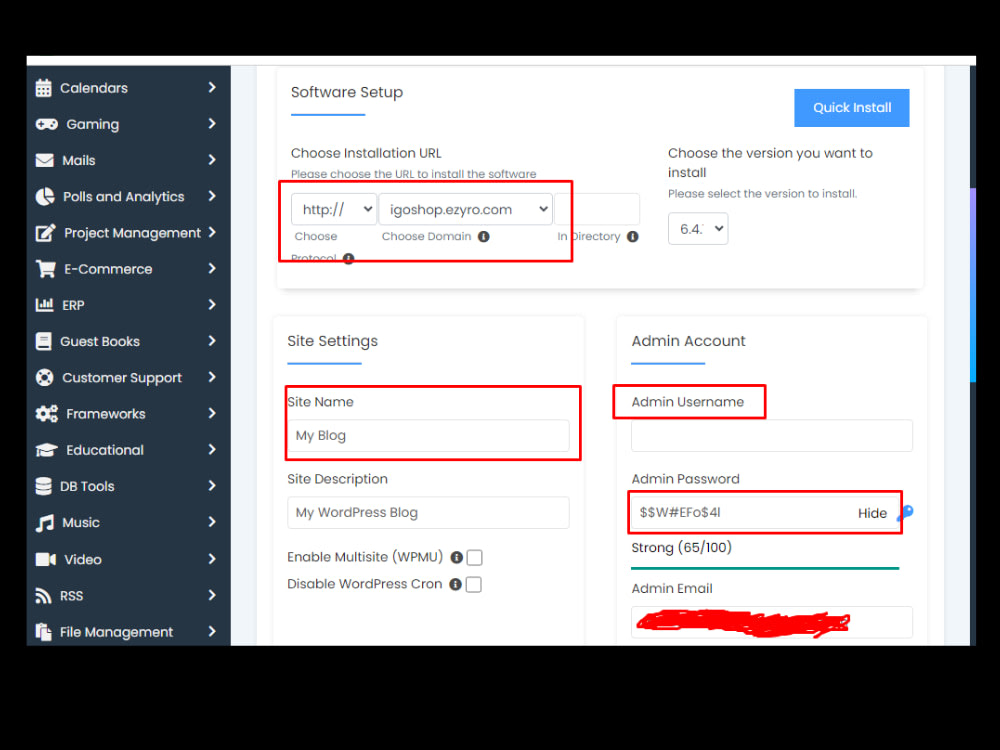Click the Polls and Analytics pie chart icon

point(45,196)
